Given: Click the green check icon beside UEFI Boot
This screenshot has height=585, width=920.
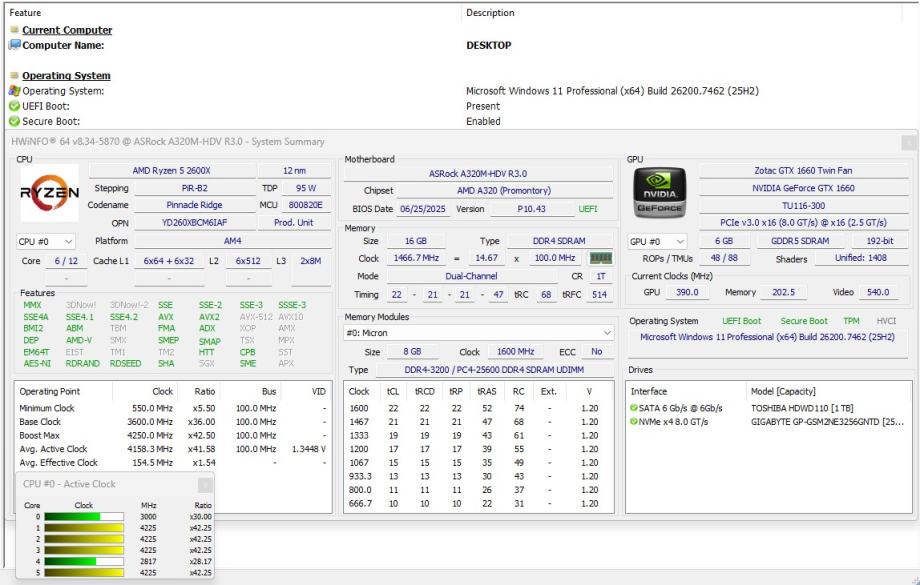Looking at the screenshot, I should coord(14,106).
